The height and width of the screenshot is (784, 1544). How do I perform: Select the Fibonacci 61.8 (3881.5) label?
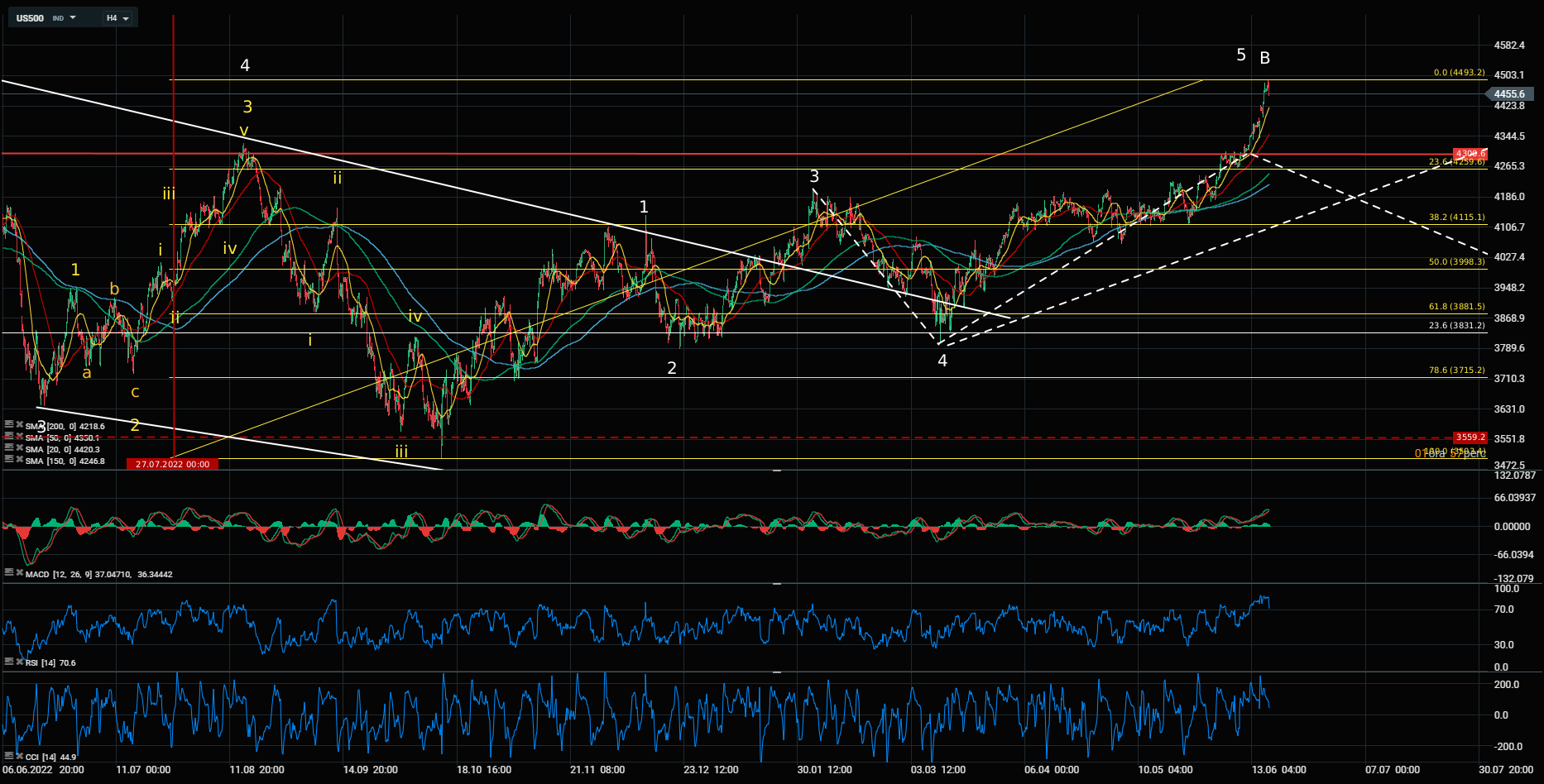(x=1456, y=307)
